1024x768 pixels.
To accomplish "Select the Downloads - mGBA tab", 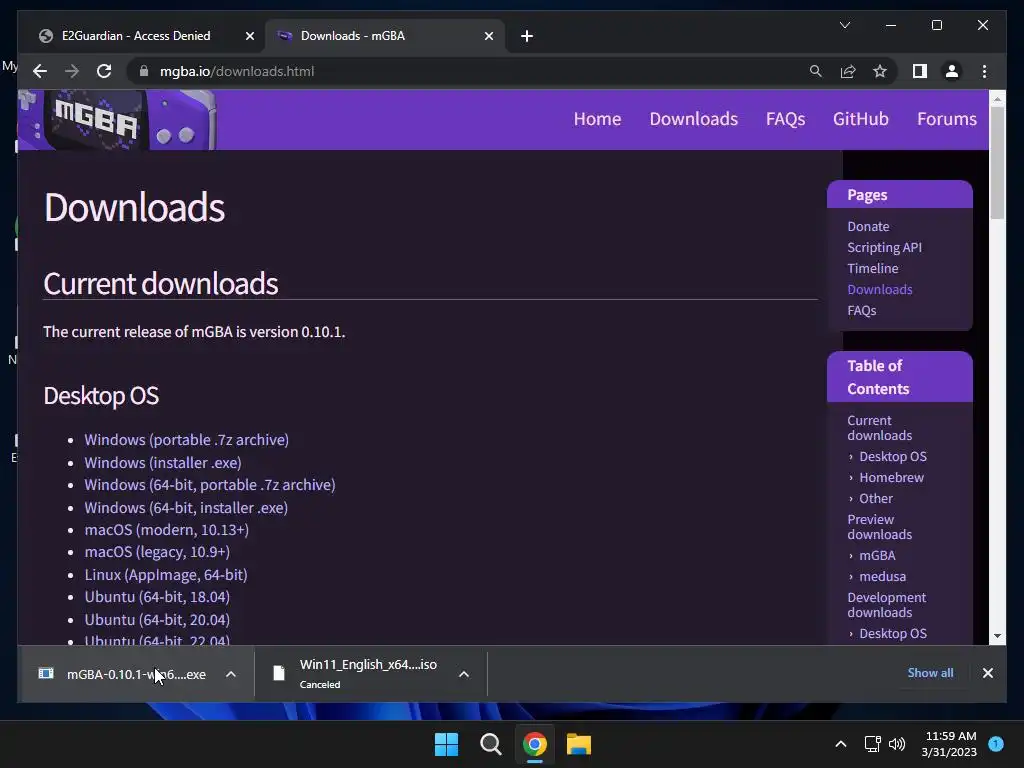I will (x=385, y=36).
